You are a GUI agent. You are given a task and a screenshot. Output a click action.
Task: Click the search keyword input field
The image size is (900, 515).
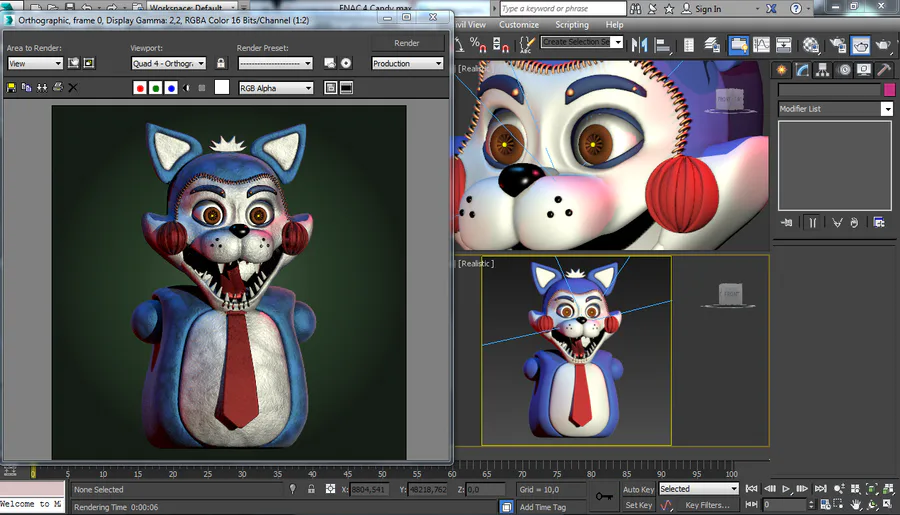(x=562, y=9)
